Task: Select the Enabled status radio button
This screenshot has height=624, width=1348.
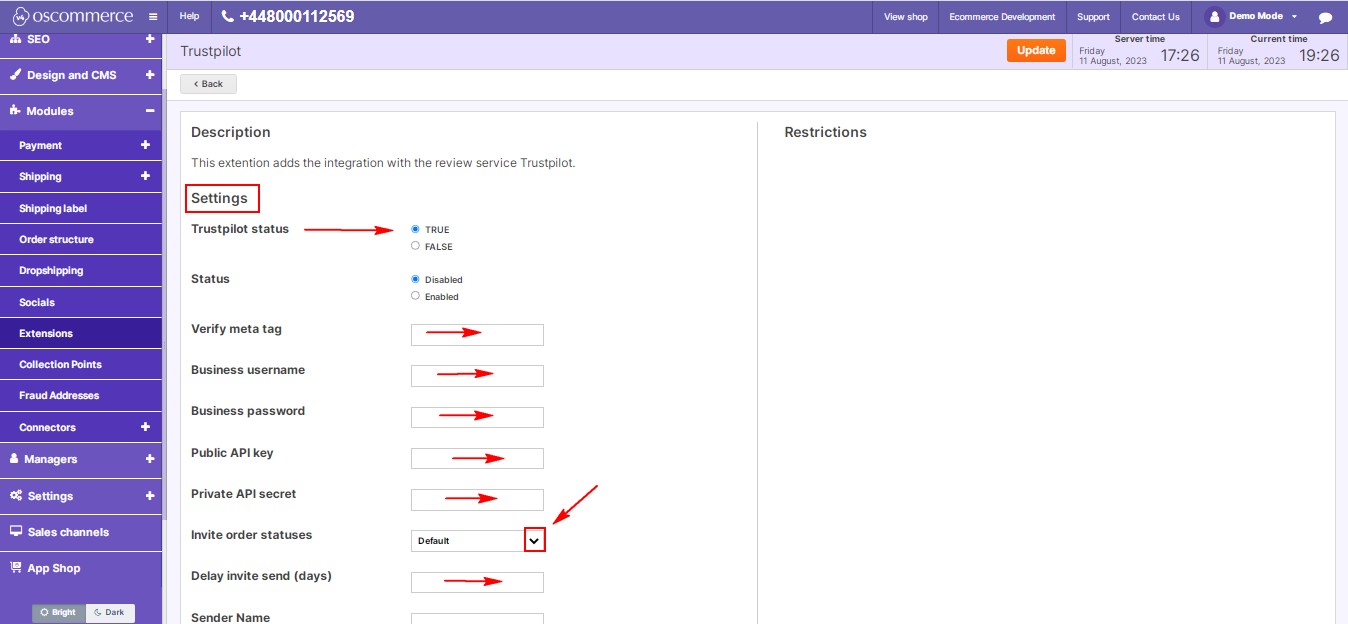Action: (x=415, y=295)
